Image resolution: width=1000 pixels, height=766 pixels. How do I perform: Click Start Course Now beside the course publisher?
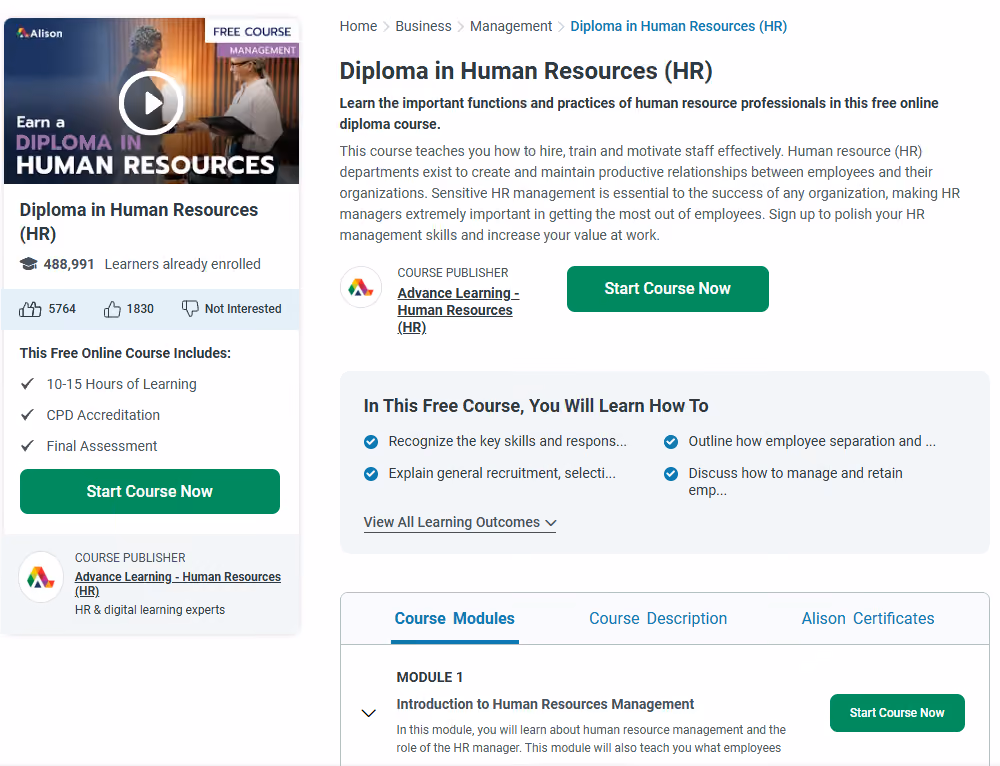(668, 289)
